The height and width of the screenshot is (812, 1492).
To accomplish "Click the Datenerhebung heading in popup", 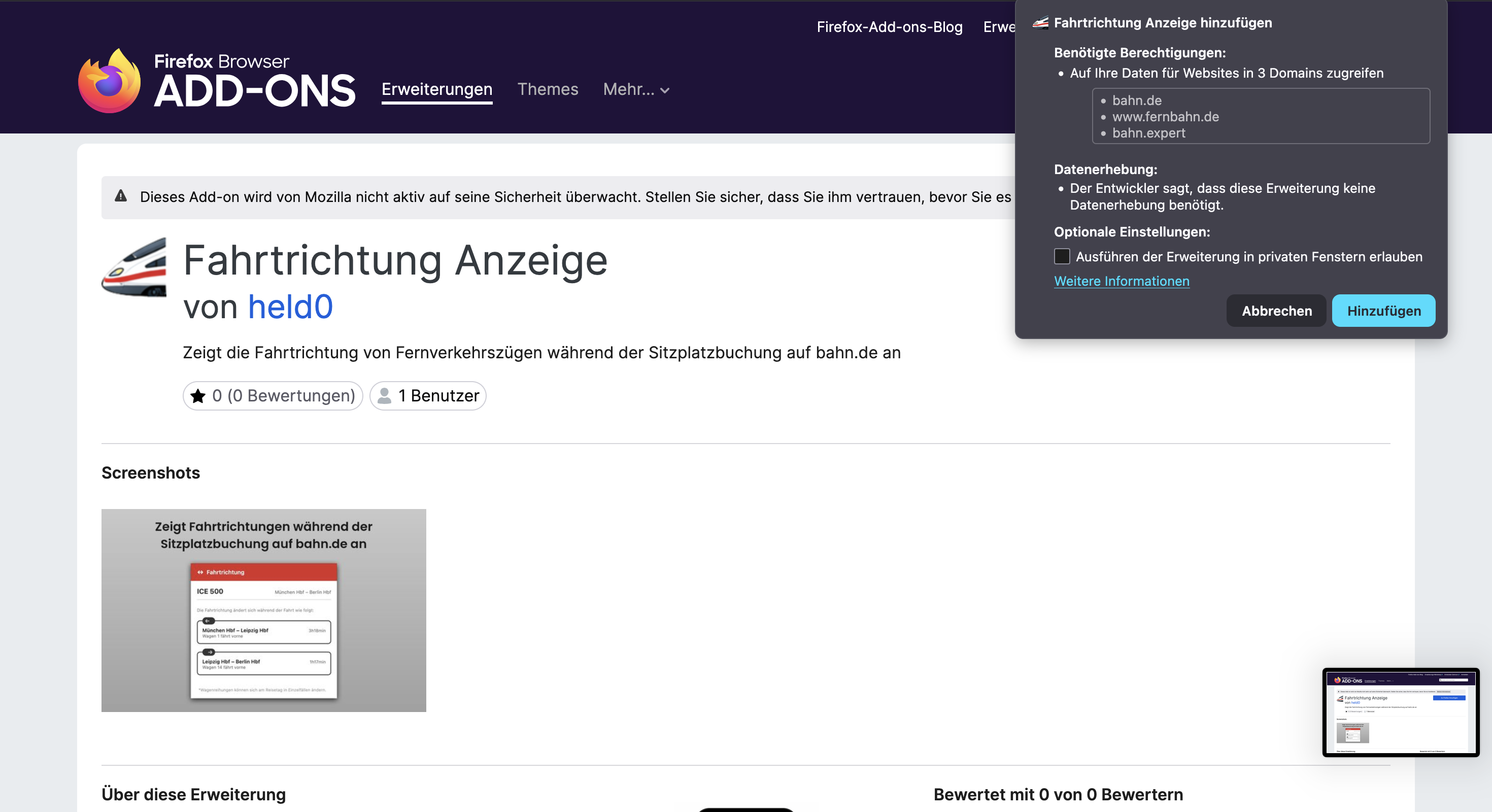I will tap(1105, 169).
